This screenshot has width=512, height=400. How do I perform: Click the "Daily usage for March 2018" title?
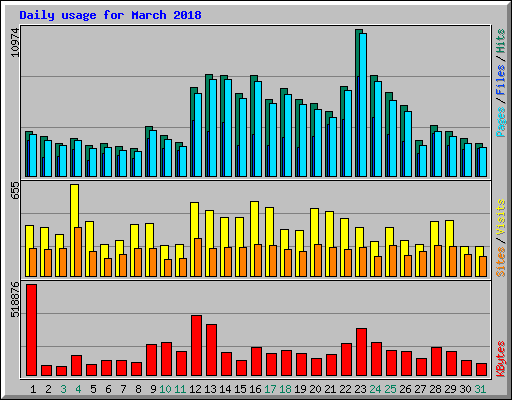110,15
